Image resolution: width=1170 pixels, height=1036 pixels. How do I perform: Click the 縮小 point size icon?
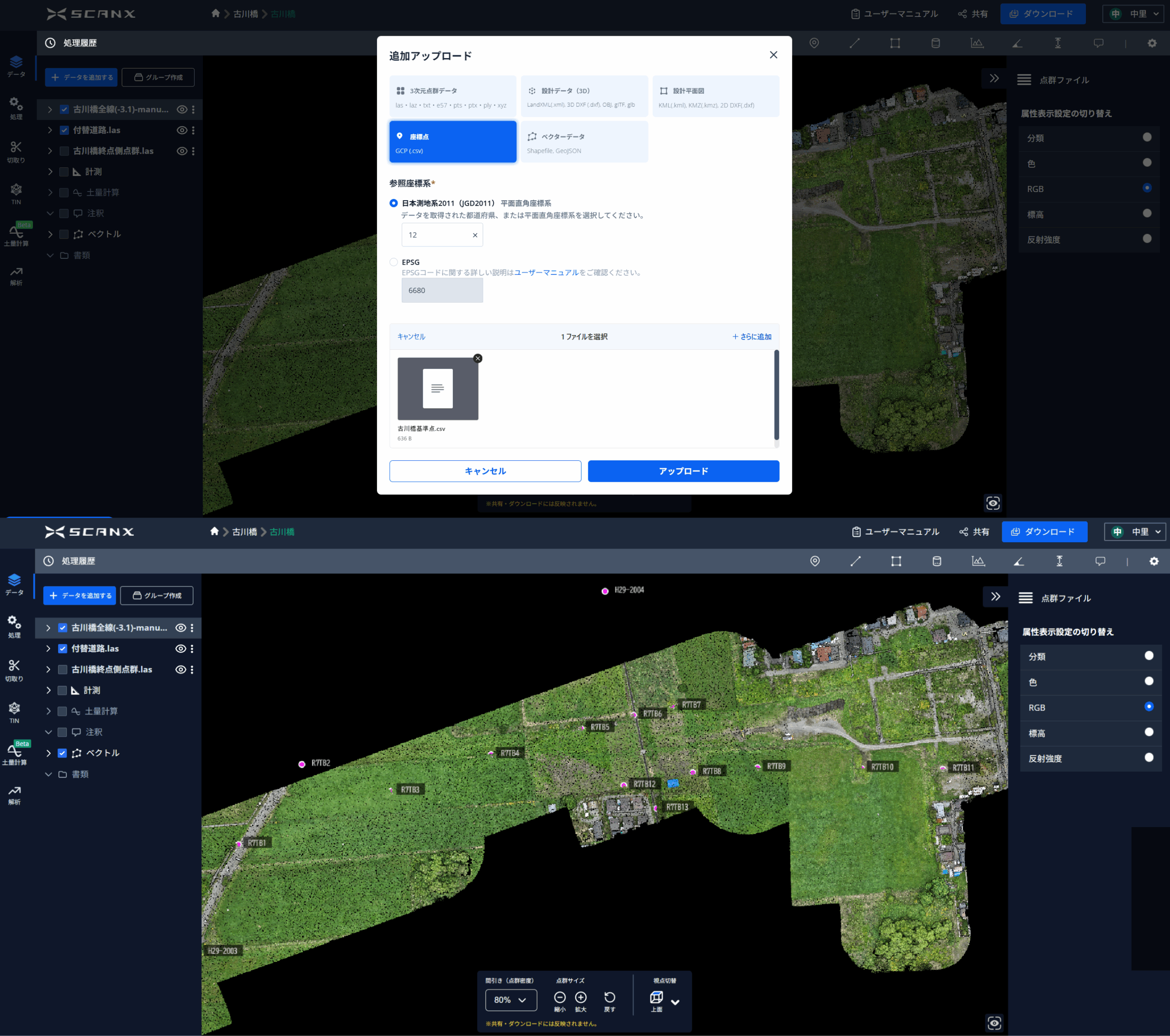[x=560, y=997]
